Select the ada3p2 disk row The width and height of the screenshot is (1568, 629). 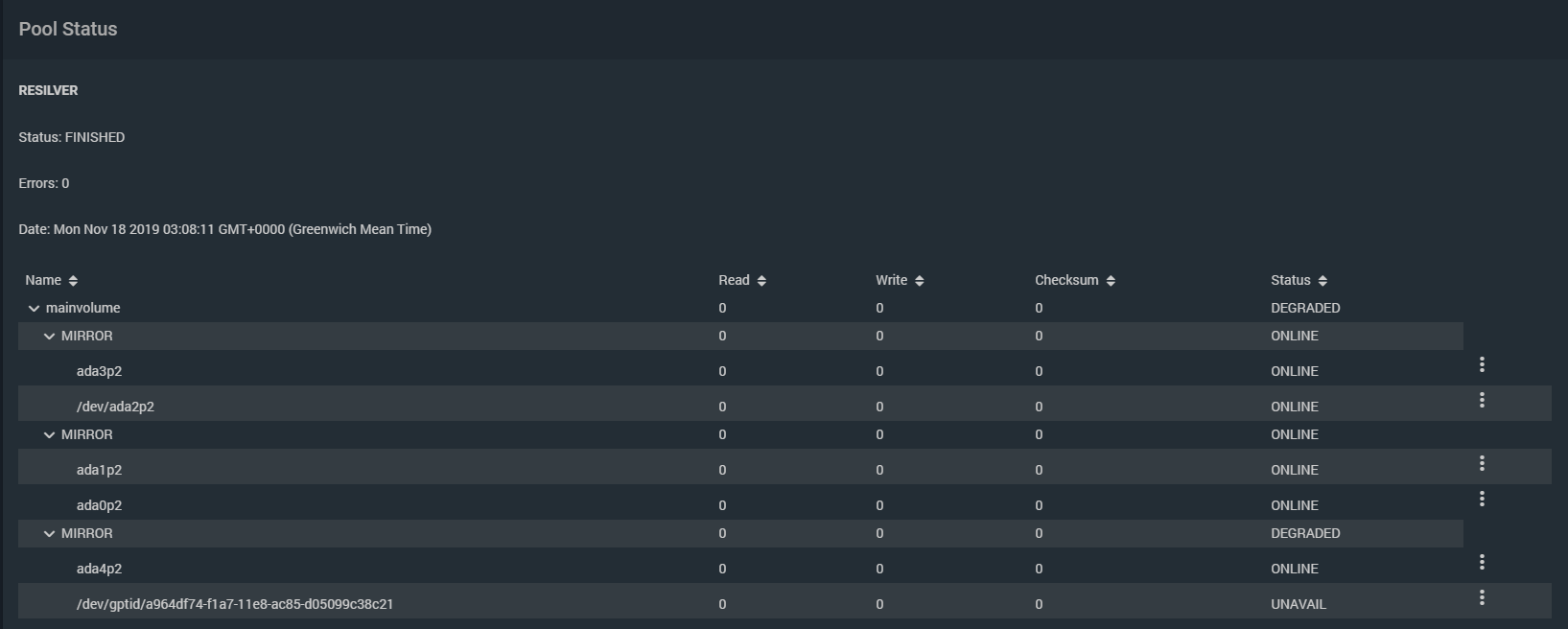pyautogui.click(x=99, y=371)
